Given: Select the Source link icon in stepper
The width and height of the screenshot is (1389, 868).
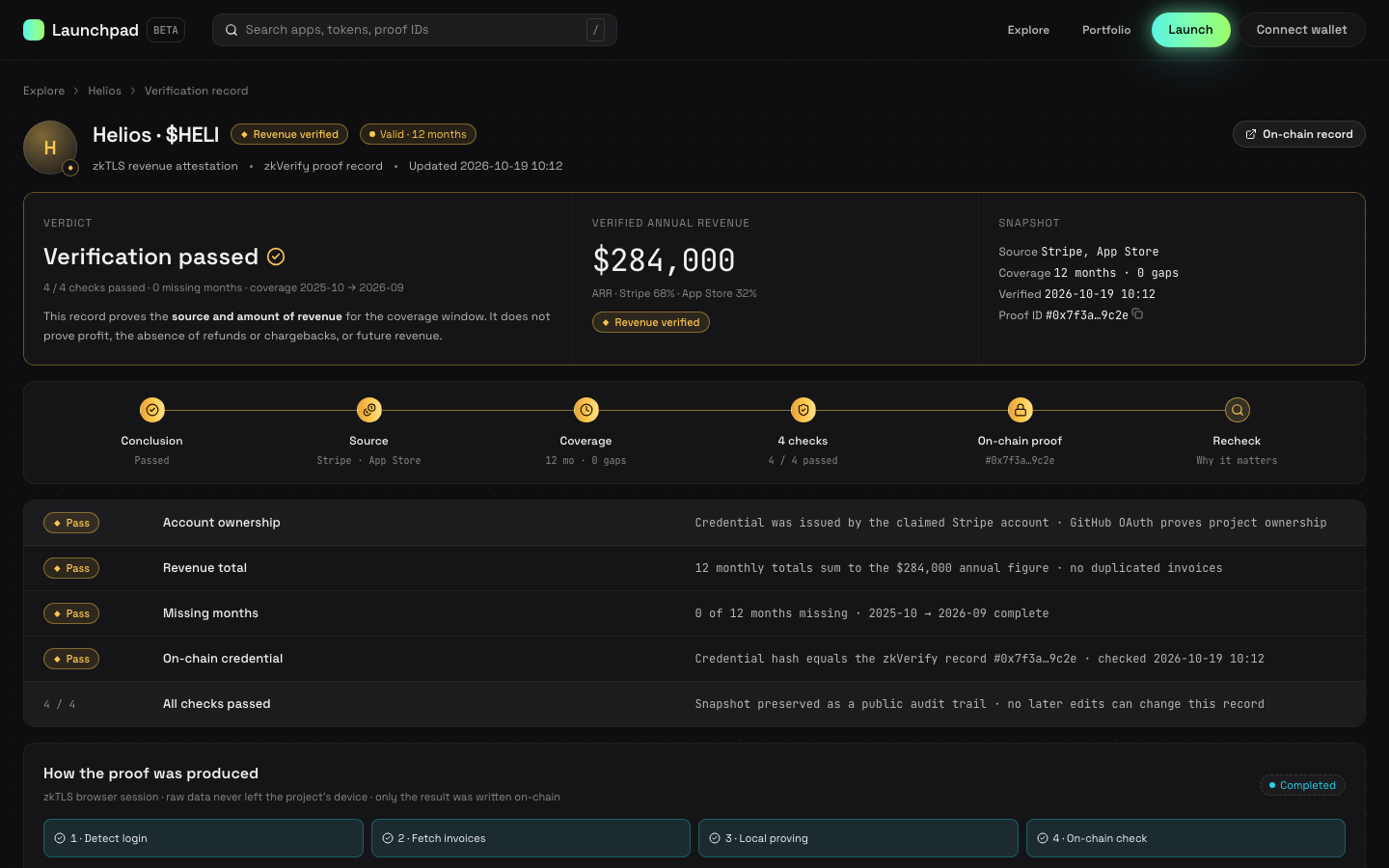Looking at the screenshot, I should (369, 410).
